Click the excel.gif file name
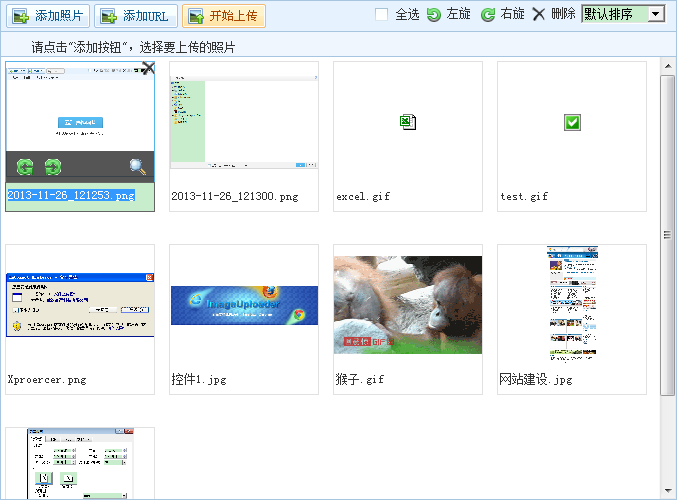Viewport: 677px width, 500px height. click(363, 196)
